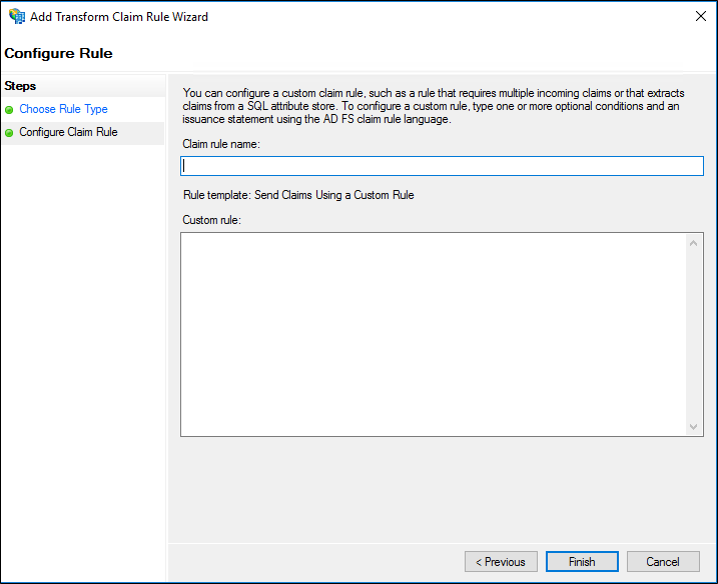Click Finish to complete the wizard
Viewport: 718px width, 584px height.
[x=582, y=562]
